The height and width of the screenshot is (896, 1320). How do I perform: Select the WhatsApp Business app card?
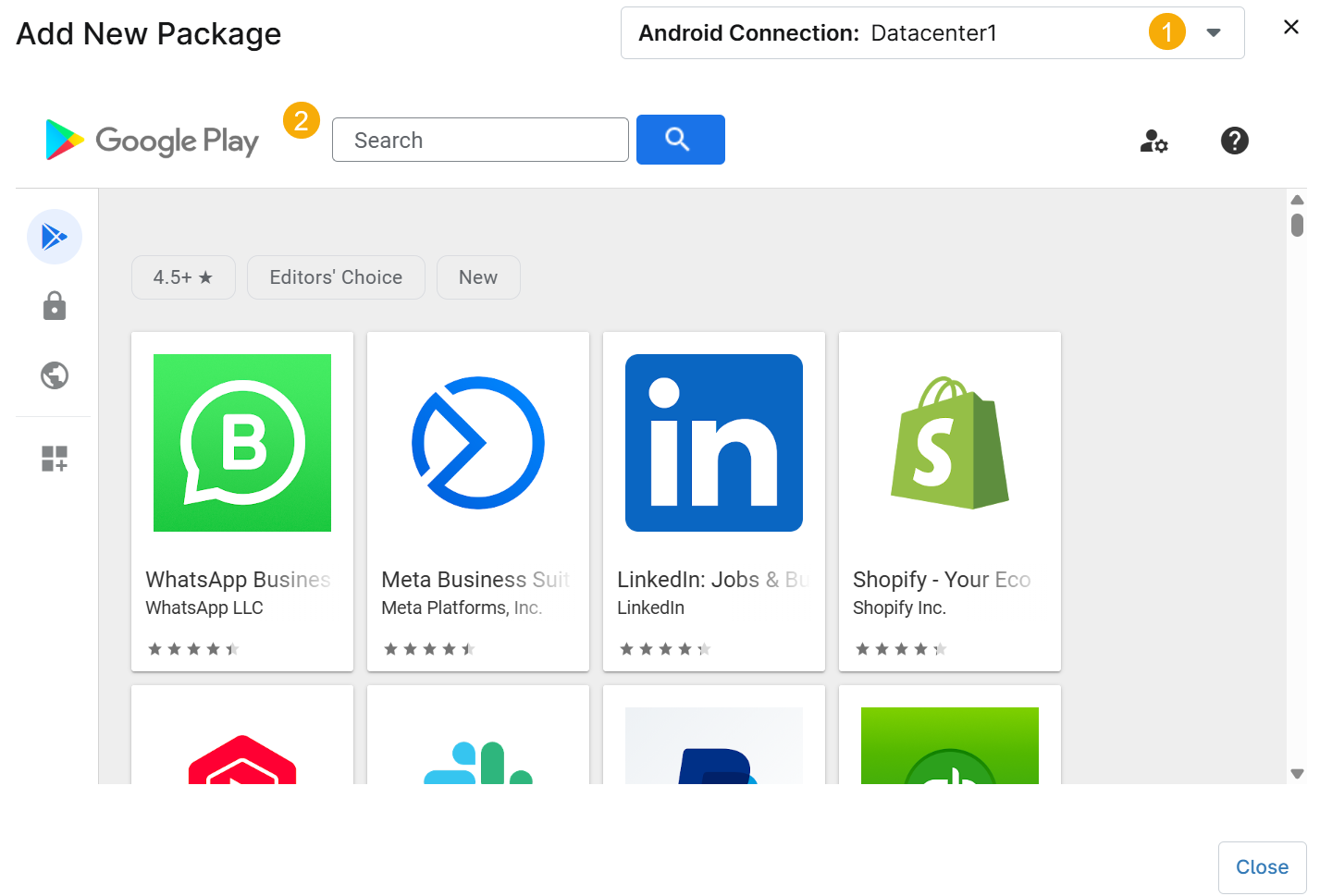point(242,499)
